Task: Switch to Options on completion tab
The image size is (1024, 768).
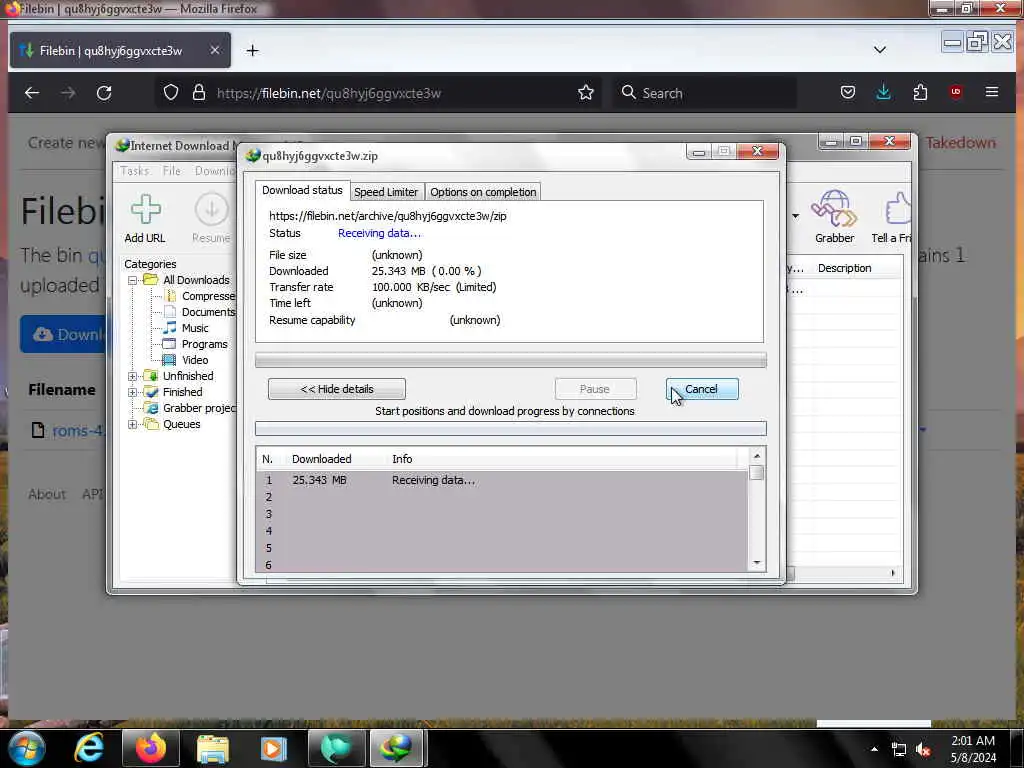Action: pos(483,192)
